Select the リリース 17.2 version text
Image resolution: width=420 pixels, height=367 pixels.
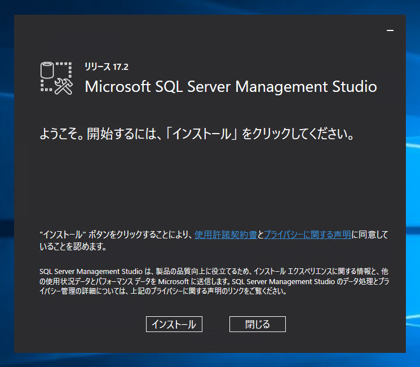pyautogui.click(x=106, y=67)
